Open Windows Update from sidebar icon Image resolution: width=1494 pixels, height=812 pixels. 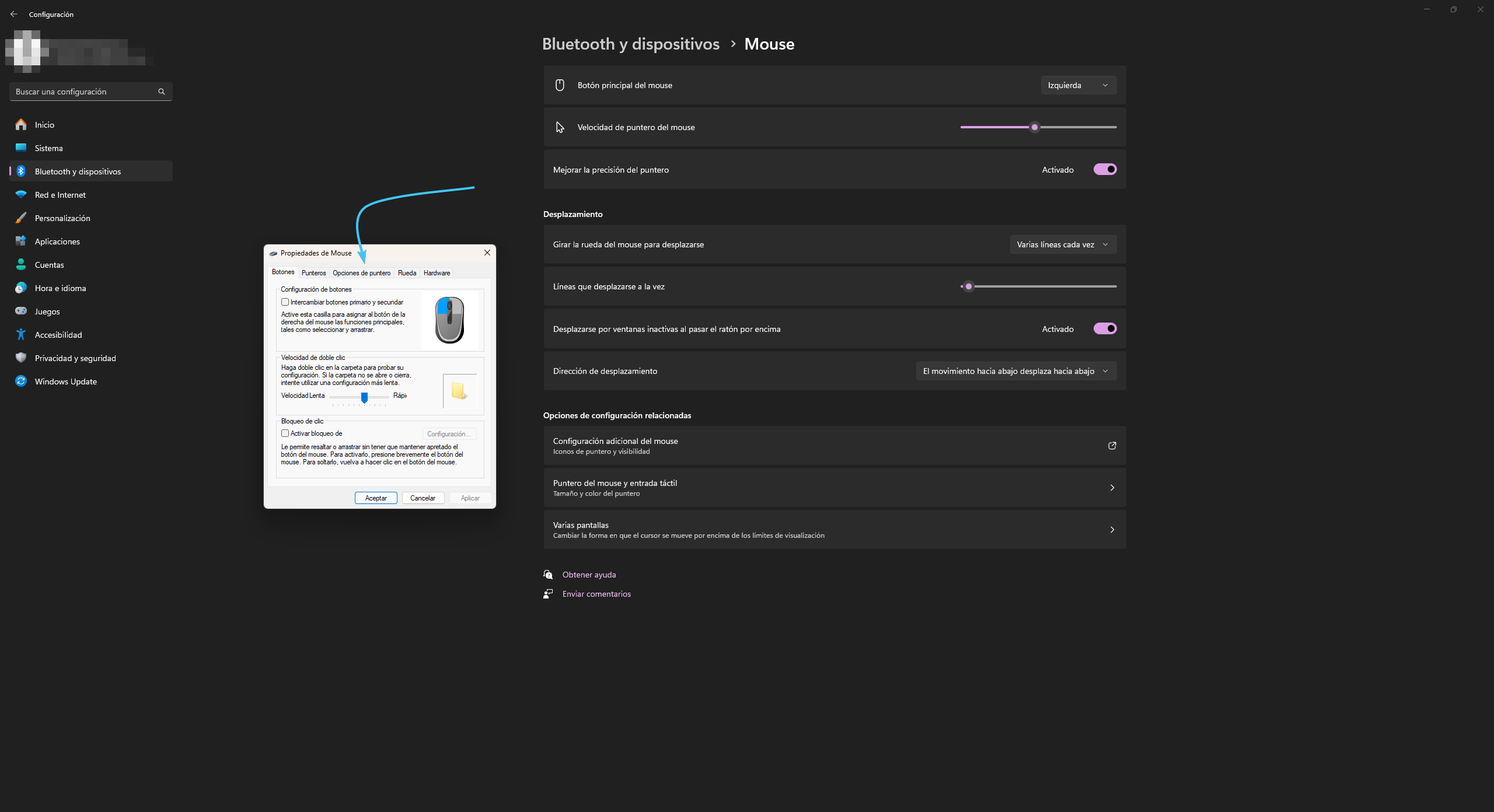click(x=21, y=381)
